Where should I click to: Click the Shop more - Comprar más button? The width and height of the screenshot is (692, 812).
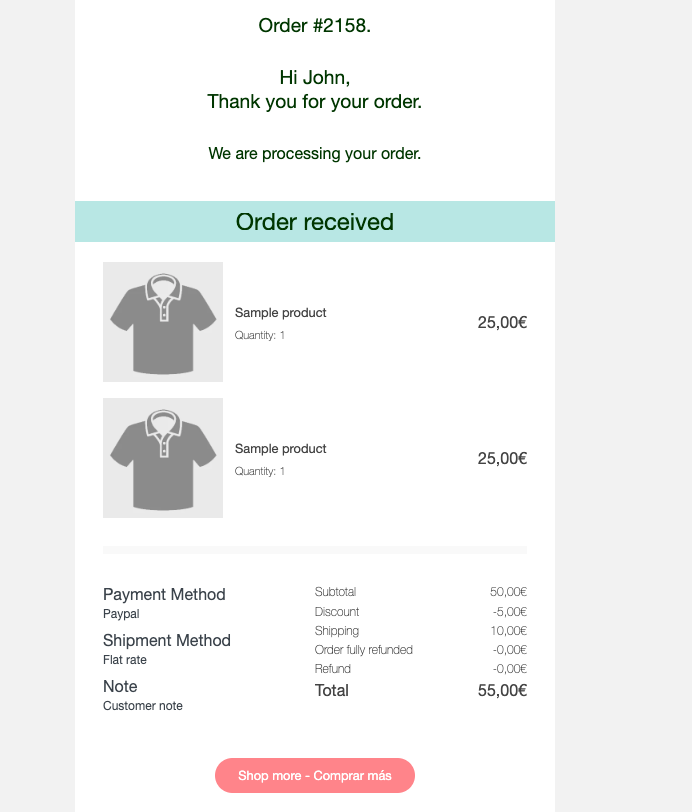coord(314,775)
